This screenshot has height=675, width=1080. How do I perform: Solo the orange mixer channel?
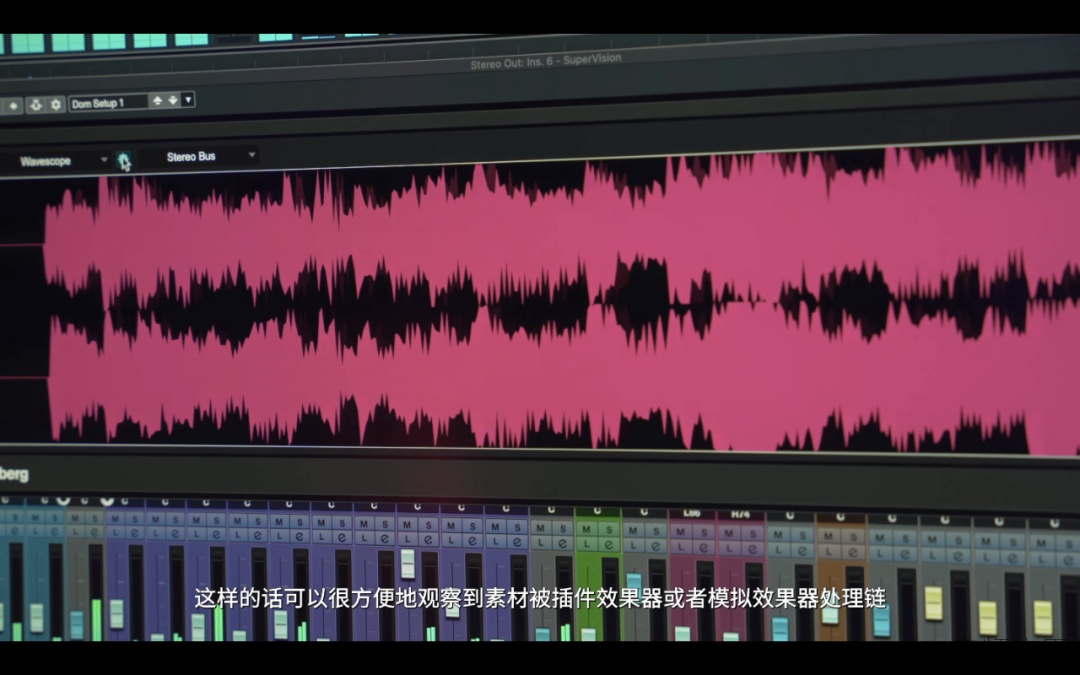coord(853,537)
